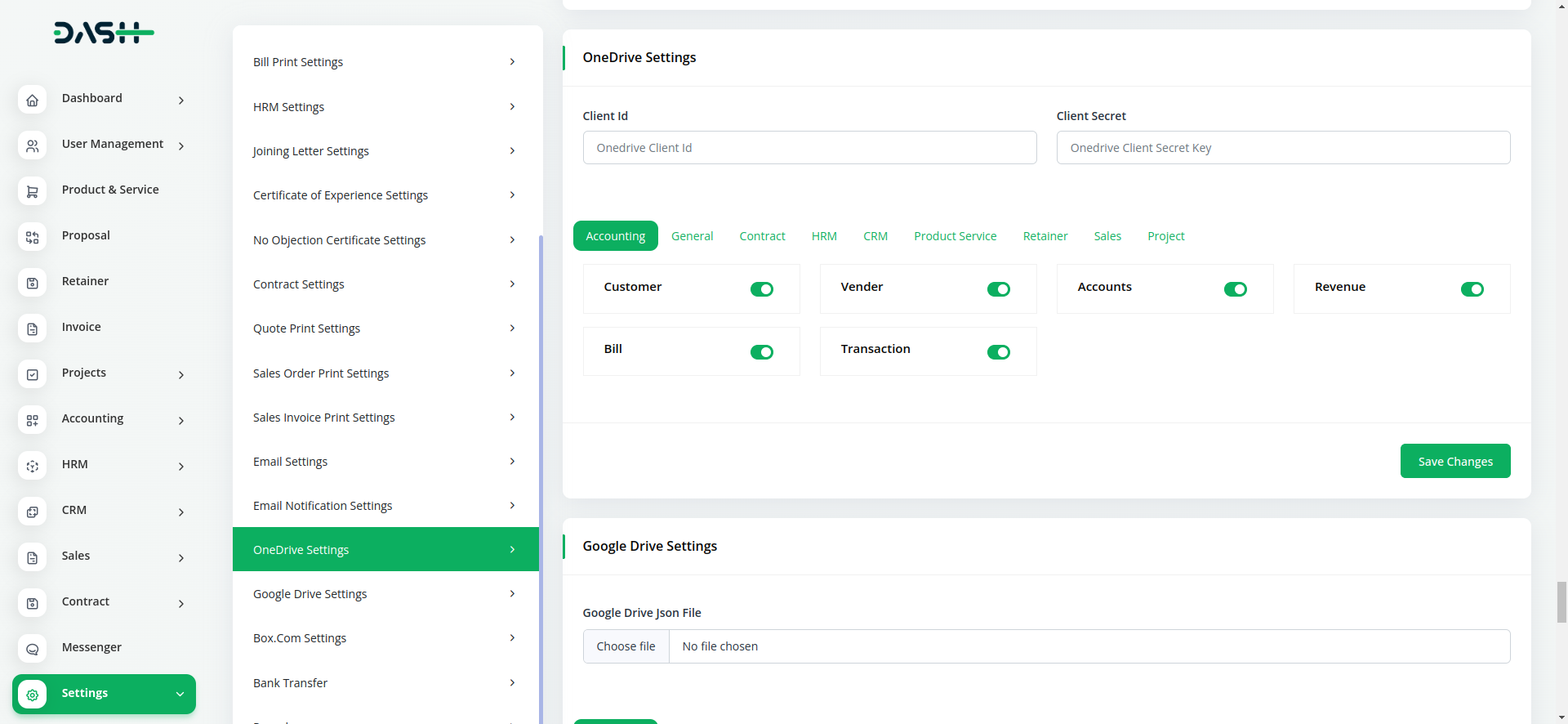Image resolution: width=1568 pixels, height=724 pixels.
Task: Select the General tab
Action: [692, 236]
